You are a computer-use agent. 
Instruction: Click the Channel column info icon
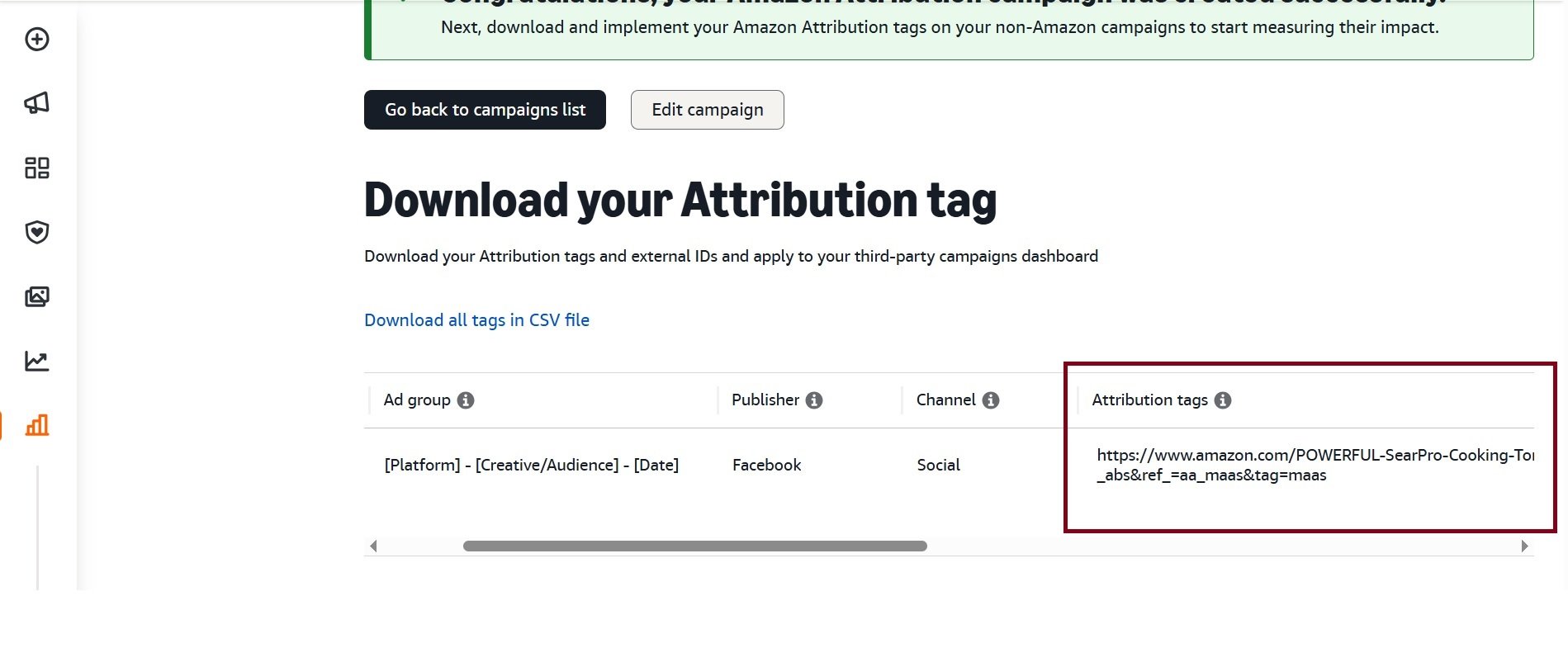point(992,400)
